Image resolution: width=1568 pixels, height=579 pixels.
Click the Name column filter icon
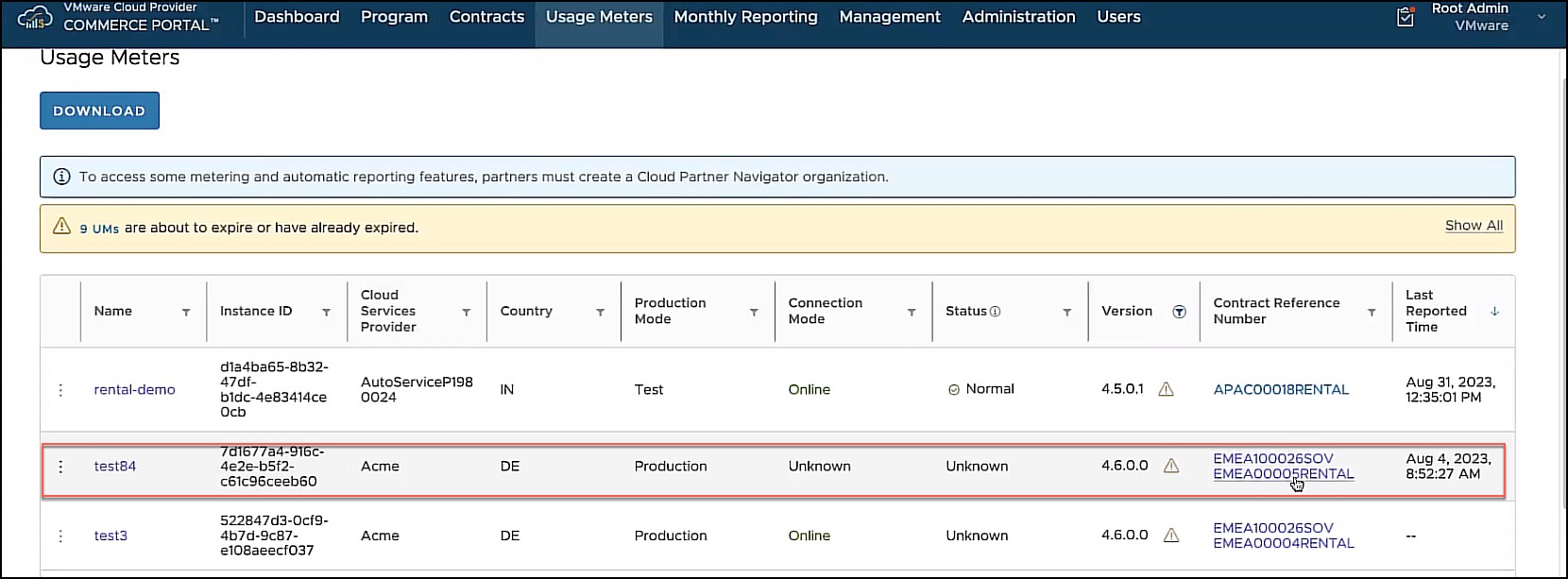pyautogui.click(x=186, y=313)
